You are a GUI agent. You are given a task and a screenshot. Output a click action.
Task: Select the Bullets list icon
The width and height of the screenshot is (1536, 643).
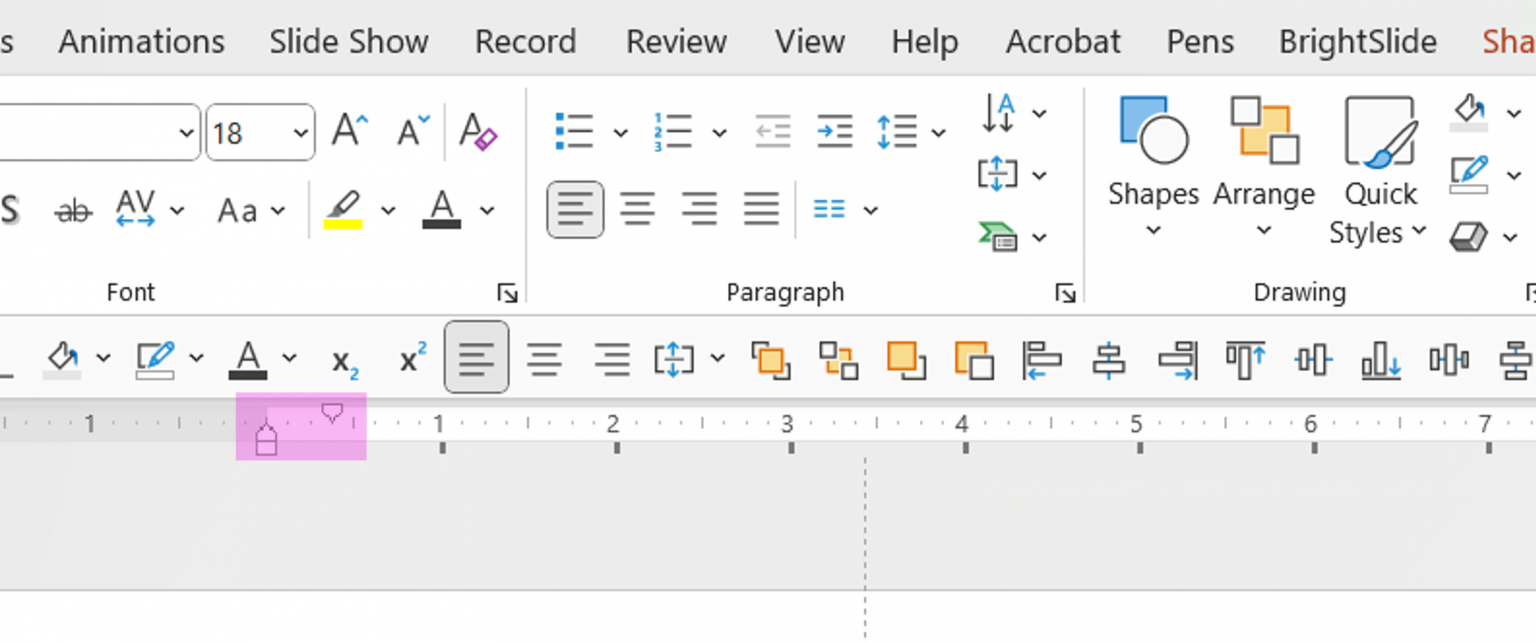pos(574,131)
